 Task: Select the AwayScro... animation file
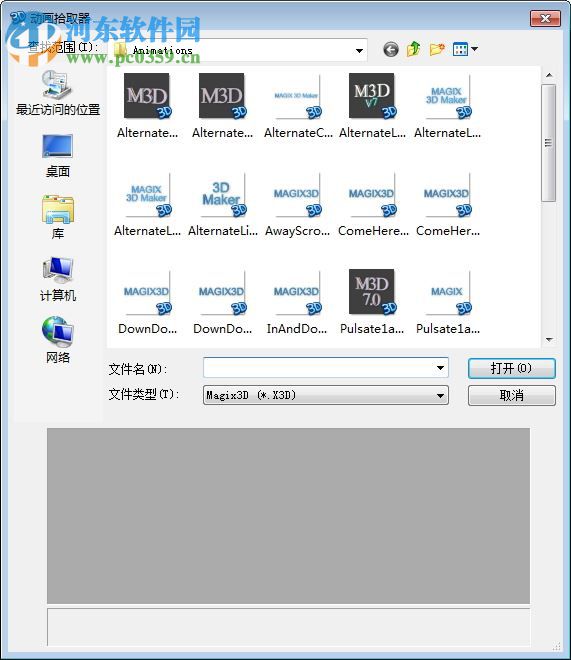click(x=297, y=205)
